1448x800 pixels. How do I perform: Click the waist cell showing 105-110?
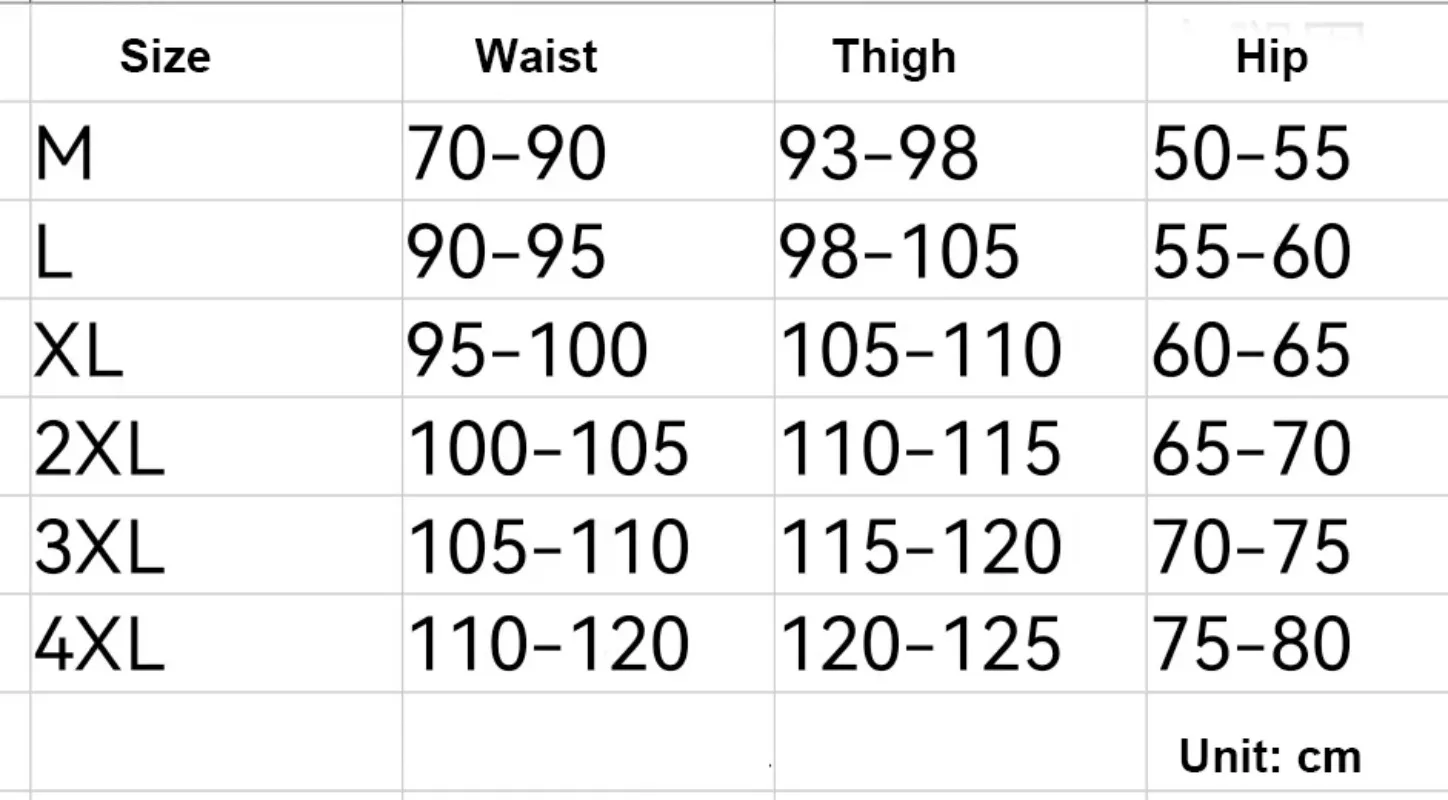588,544
